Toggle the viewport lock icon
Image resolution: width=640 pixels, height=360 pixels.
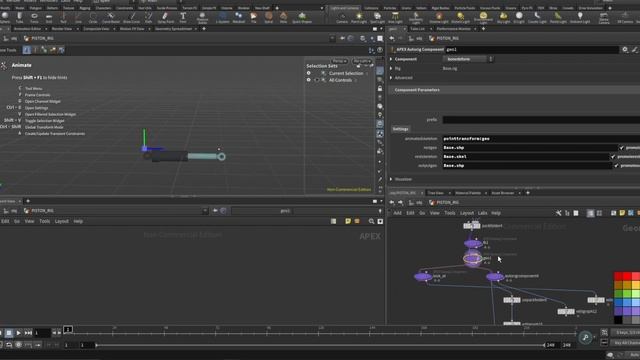(x=380, y=89)
